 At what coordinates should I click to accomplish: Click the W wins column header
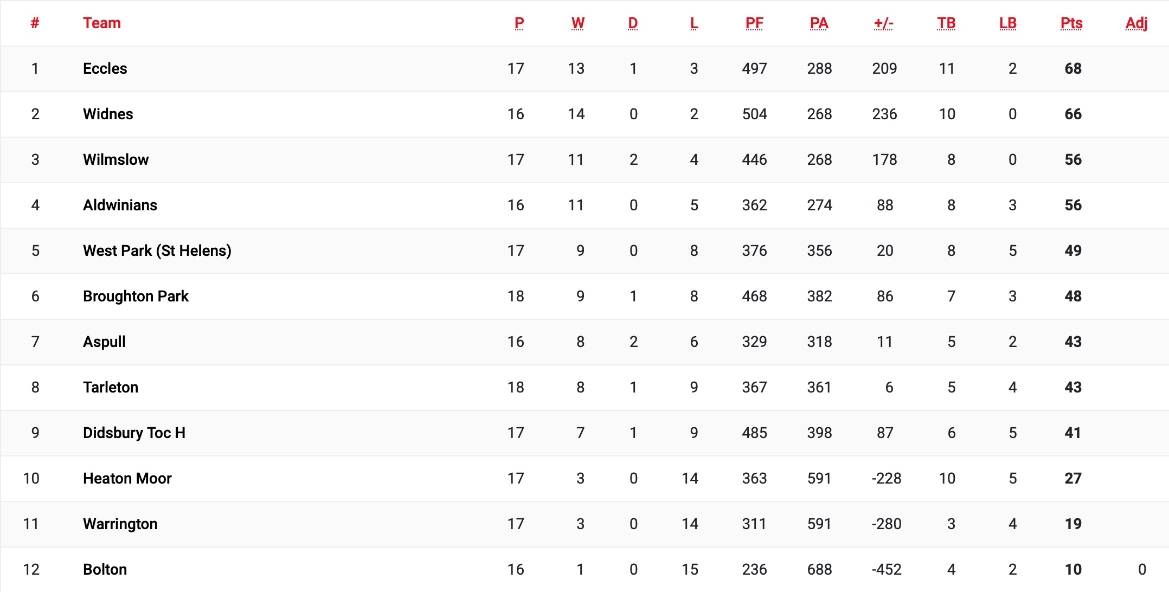pyautogui.click(x=579, y=23)
